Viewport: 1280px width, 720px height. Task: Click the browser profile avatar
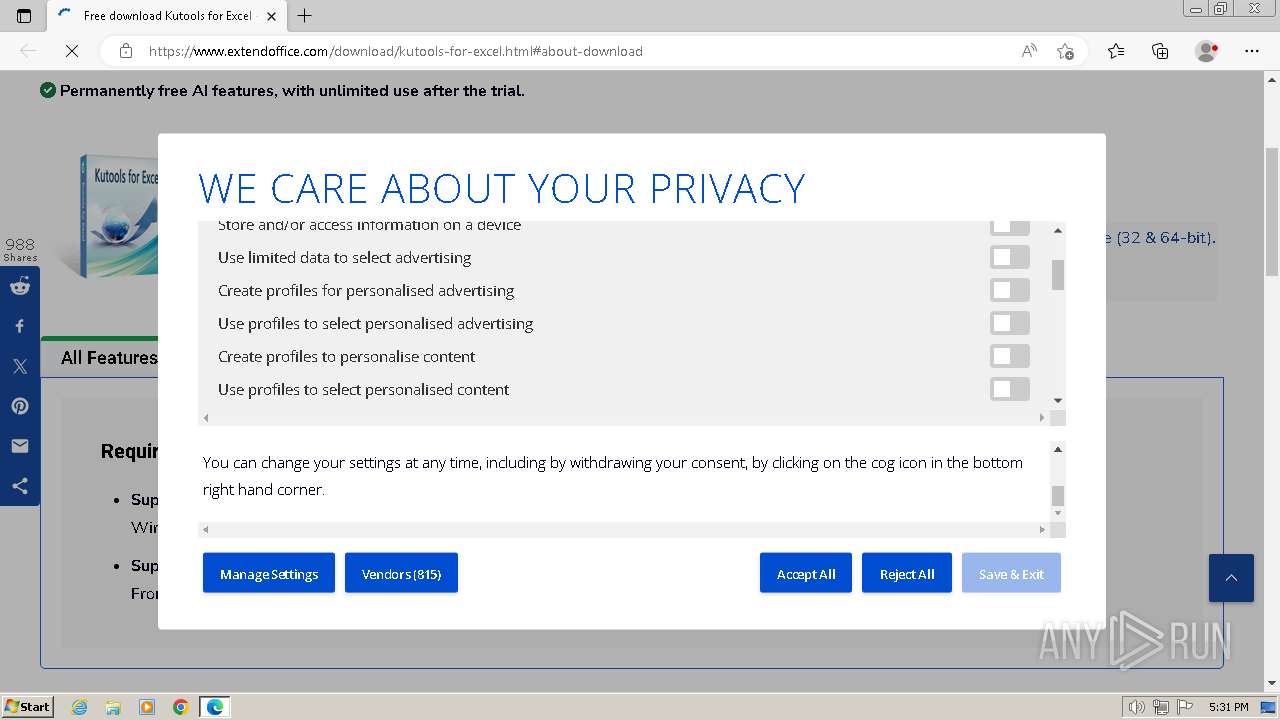tap(1206, 51)
